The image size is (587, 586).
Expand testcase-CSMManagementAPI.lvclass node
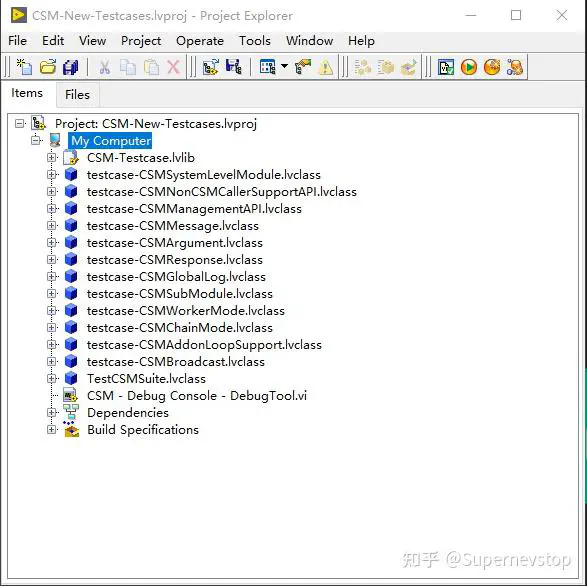pyautogui.click(x=52, y=209)
